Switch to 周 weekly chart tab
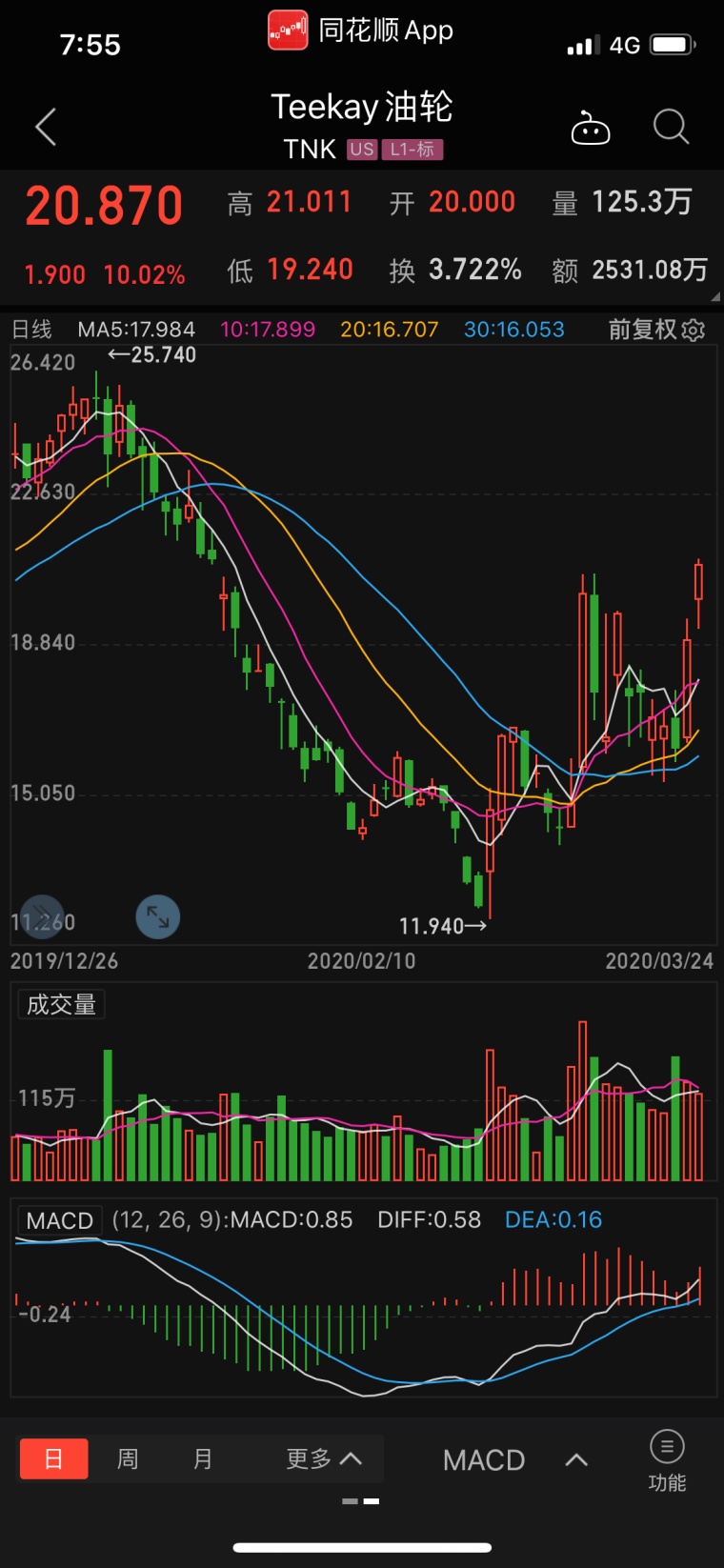The width and height of the screenshot is (724, 1568). pyautogui.click(x=128, y=1458)
